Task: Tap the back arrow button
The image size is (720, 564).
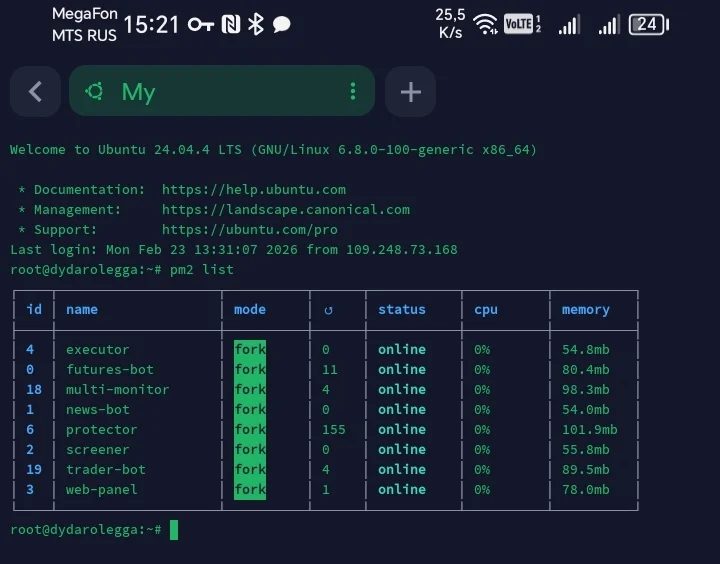Action: click(x=35, y=91)
